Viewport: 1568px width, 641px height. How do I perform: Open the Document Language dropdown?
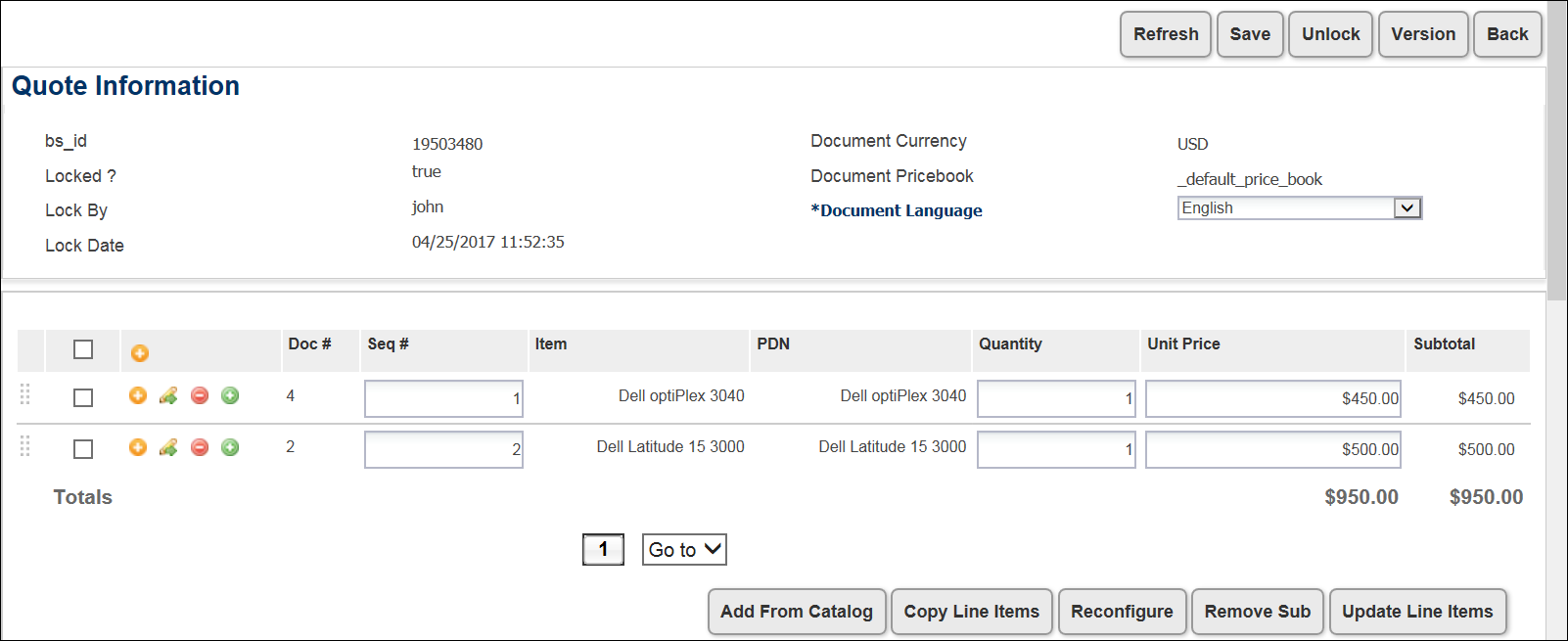tap(1299, 208)
